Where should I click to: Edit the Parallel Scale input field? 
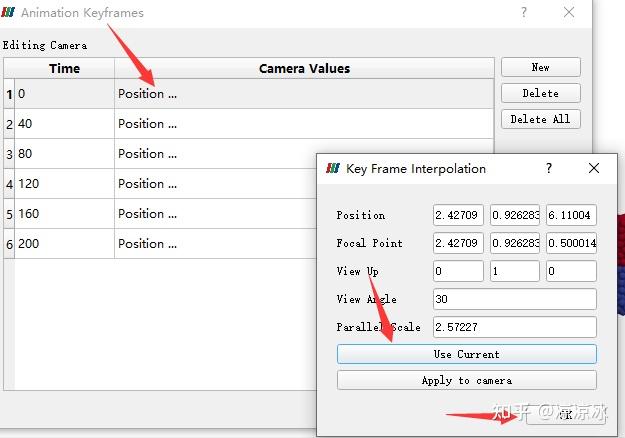point(514,327)
